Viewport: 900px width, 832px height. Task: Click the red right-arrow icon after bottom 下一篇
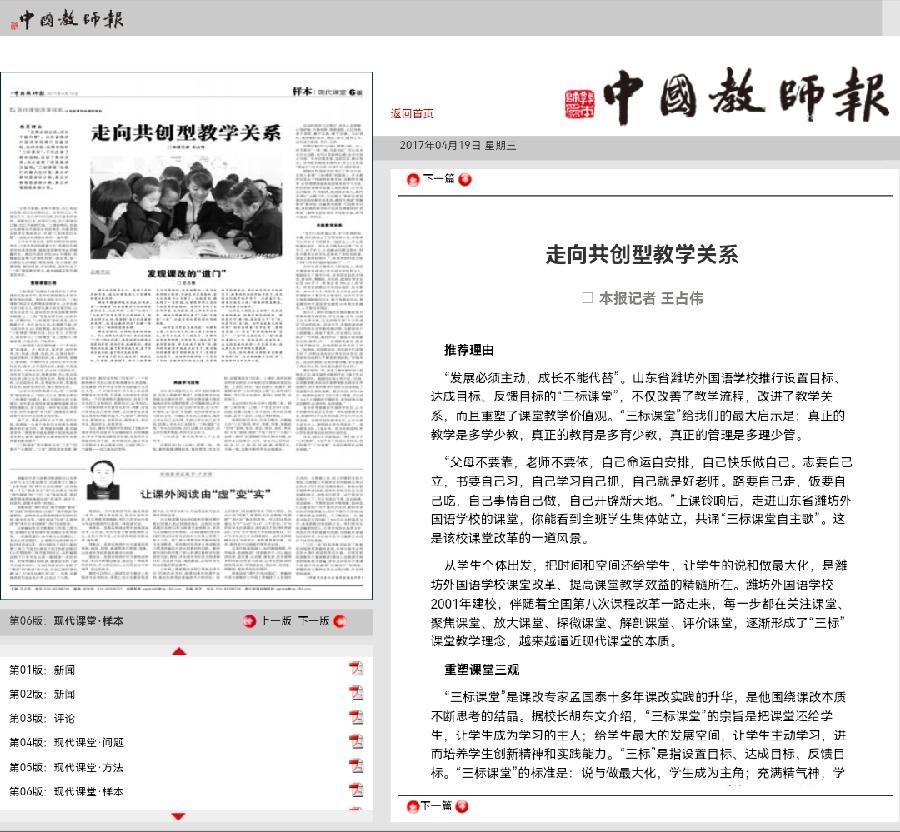click(462, 806)
